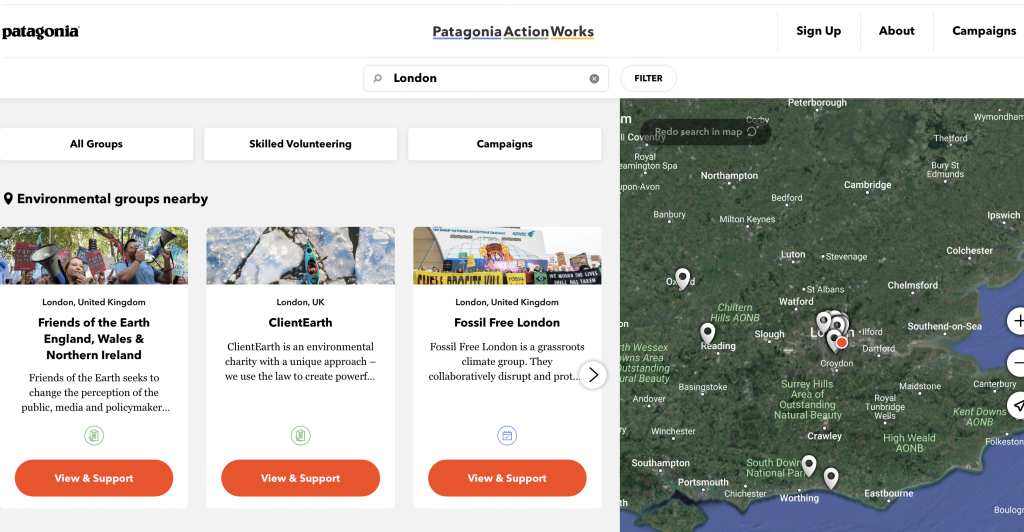Click events calendar icon on Fossil Free London card

507,435
